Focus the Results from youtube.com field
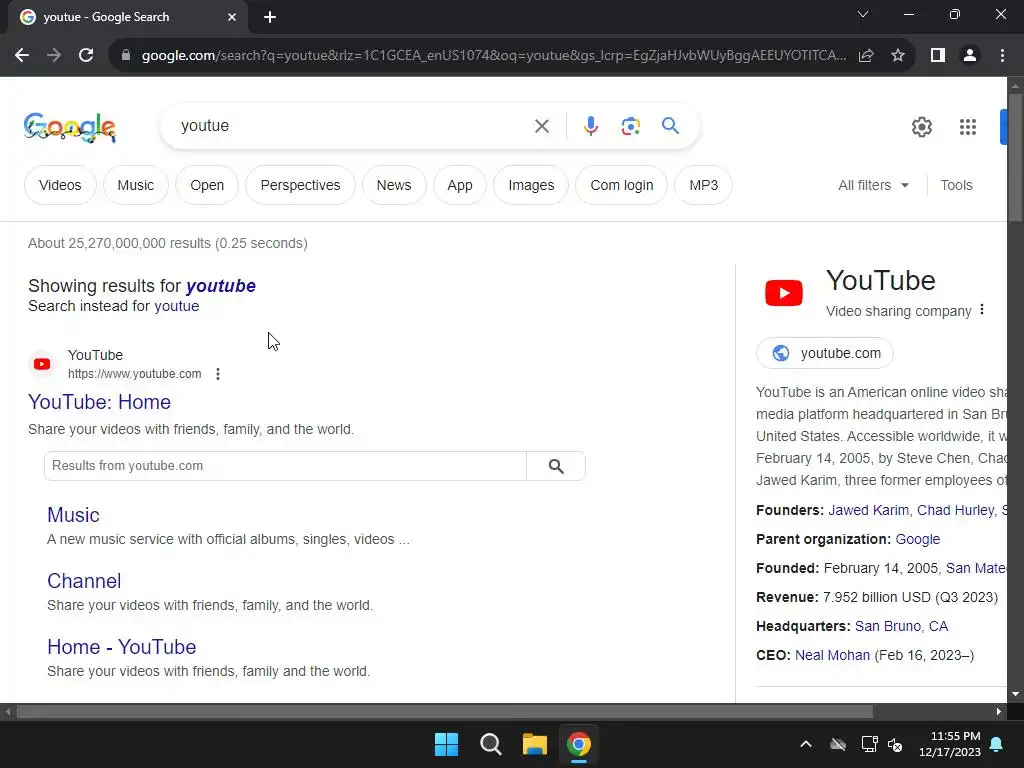The image size is (1024, 768). (285, 466)
